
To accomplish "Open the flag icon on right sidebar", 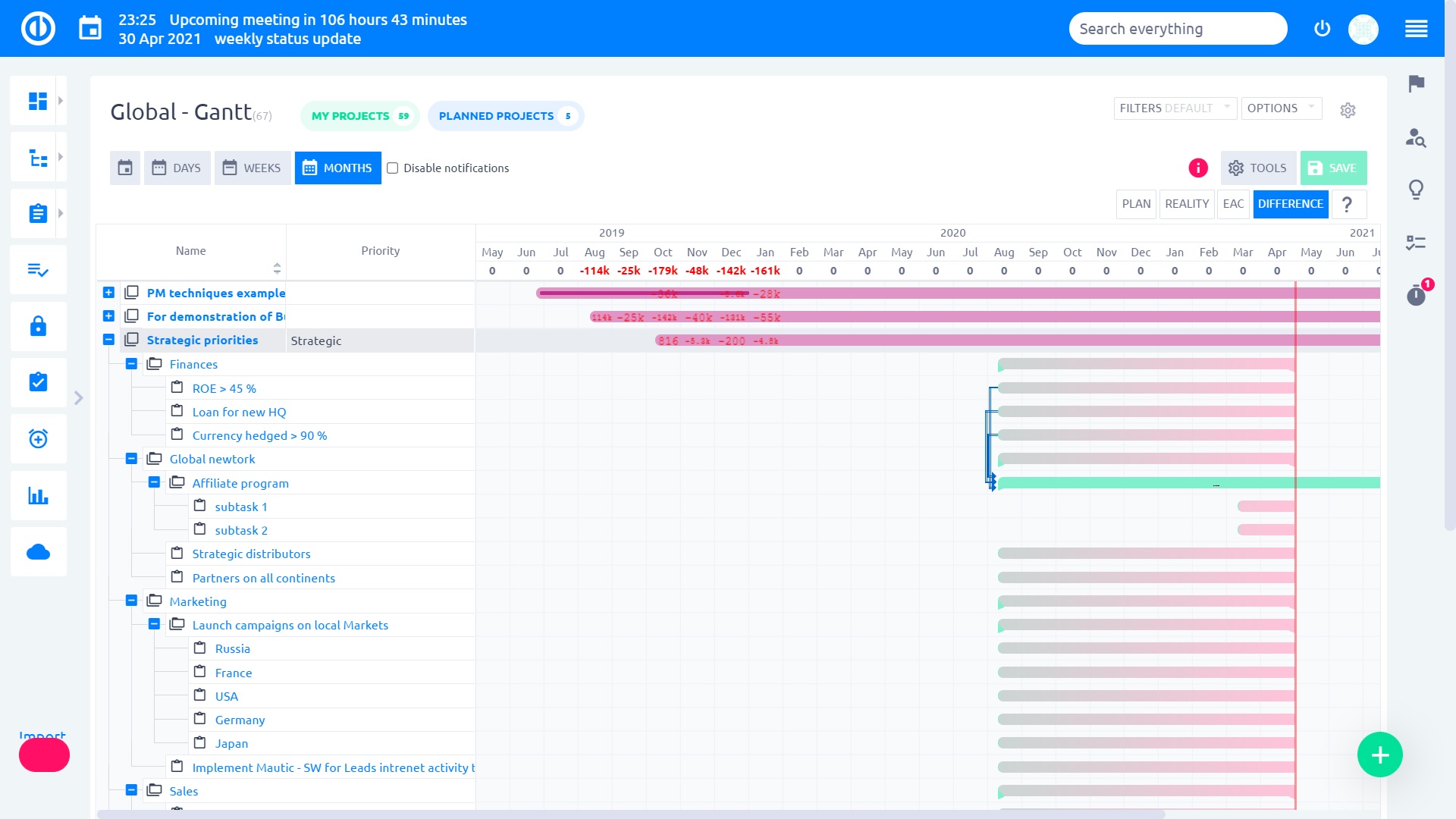I will click(x=1416, y=83).
